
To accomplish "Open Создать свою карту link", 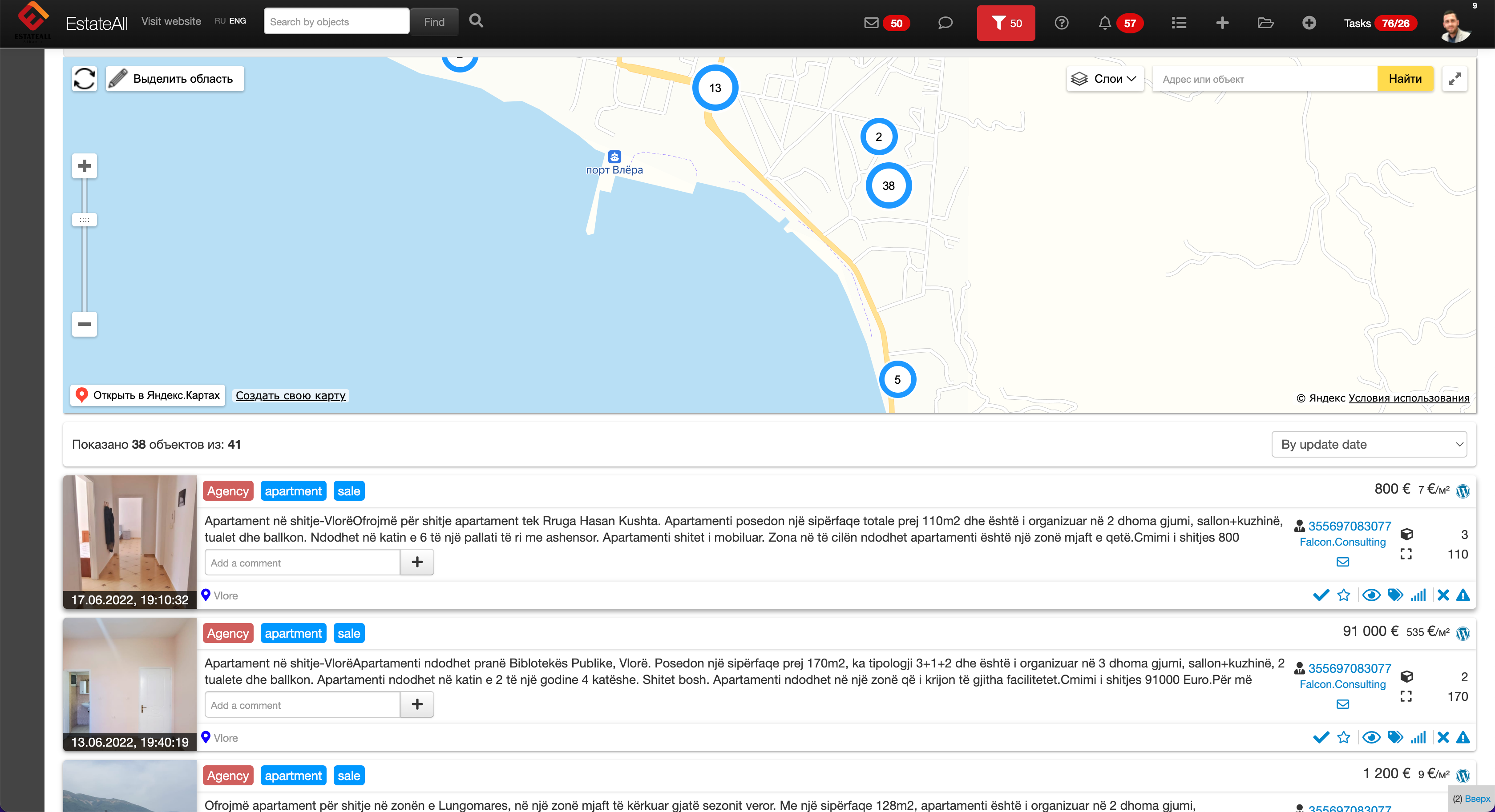I will coord(290,396).
